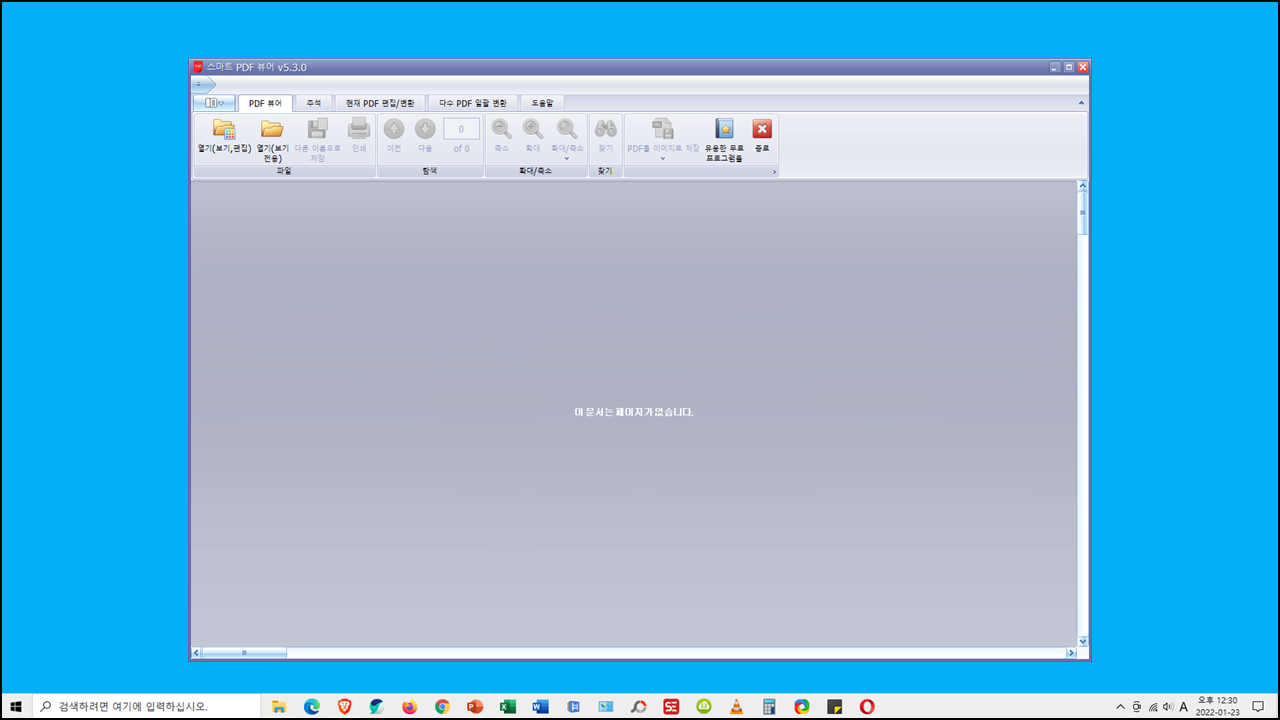Click the taskbar clock showing 12:30
The height and width of the screenshot is (720, 1280).
1217,706
